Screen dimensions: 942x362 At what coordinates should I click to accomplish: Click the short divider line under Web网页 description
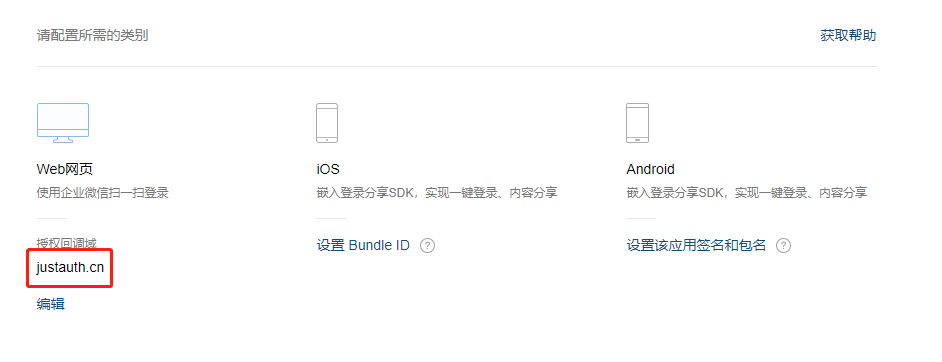coord(52,219)
